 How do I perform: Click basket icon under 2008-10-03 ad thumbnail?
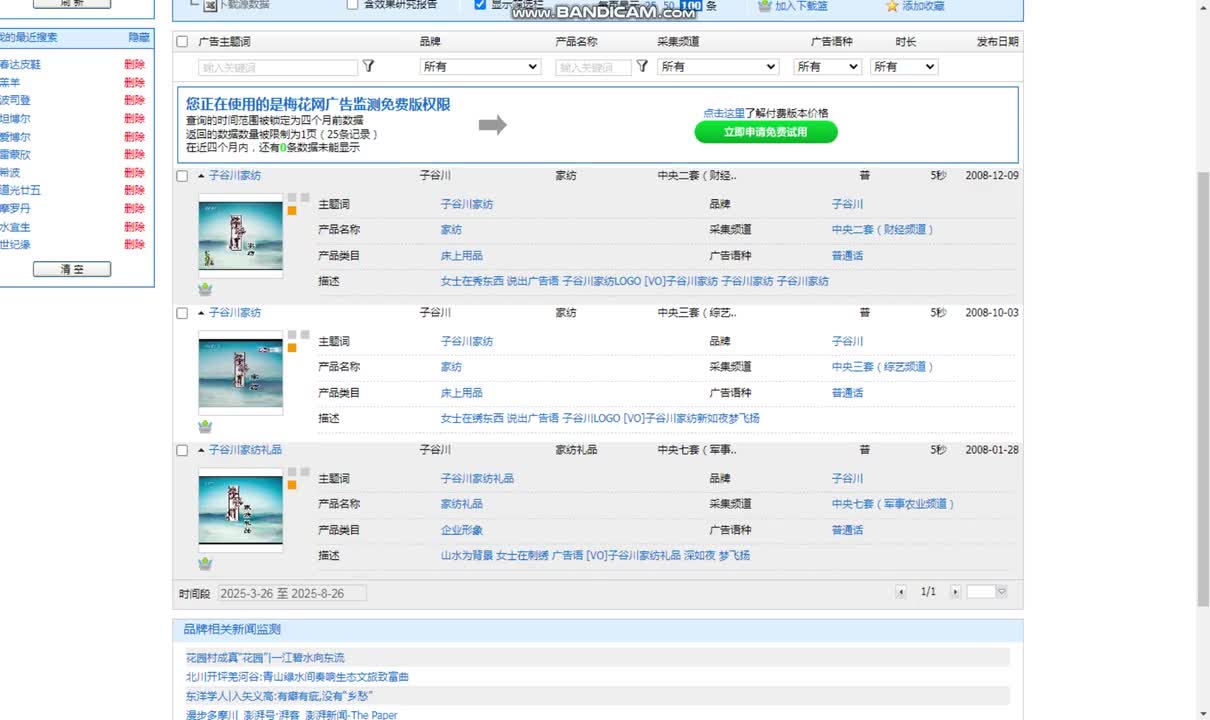coord(205,426)
